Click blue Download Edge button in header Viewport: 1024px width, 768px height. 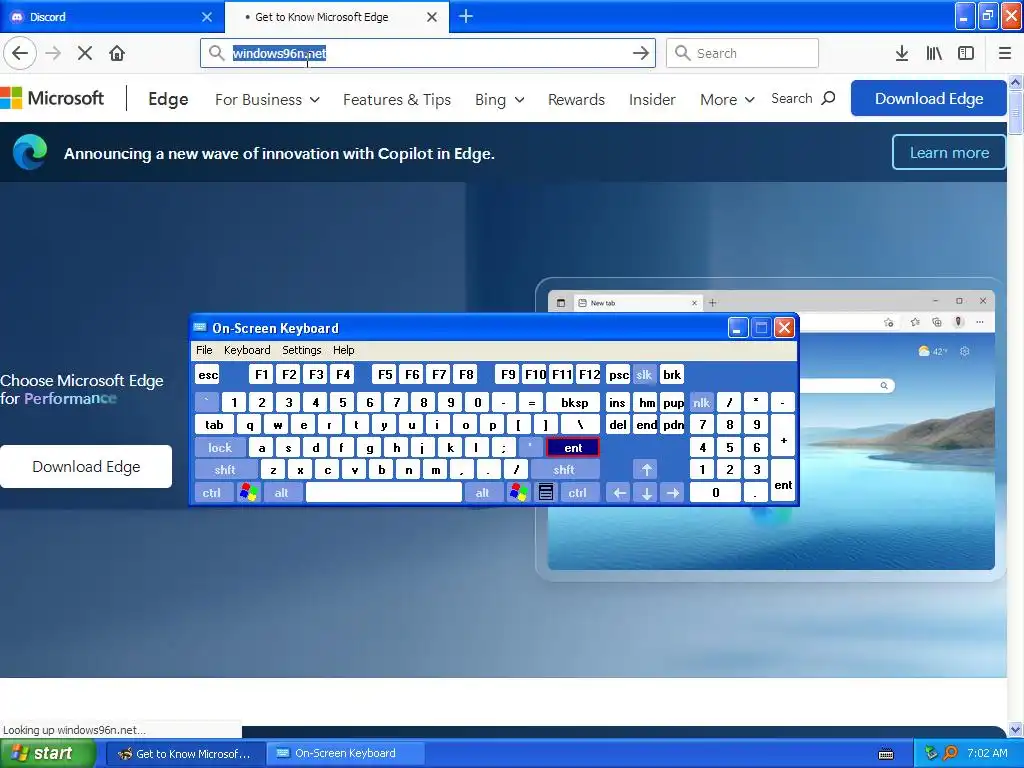click(x=929, y=99)
